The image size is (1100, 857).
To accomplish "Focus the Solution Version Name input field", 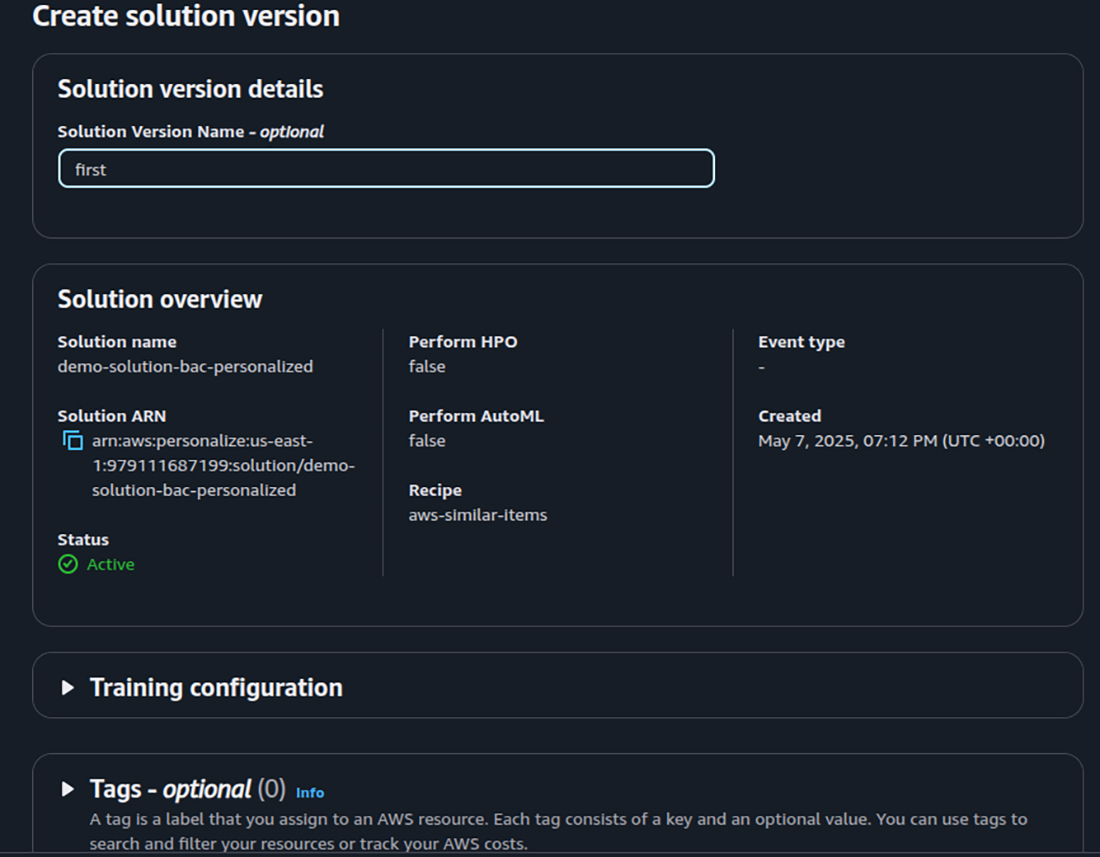I will [387, 168].
